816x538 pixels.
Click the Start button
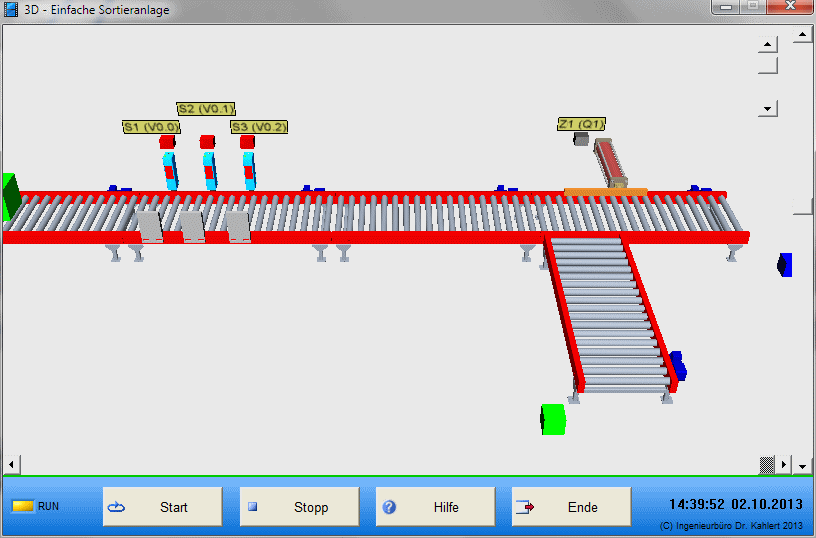[163, 506]
